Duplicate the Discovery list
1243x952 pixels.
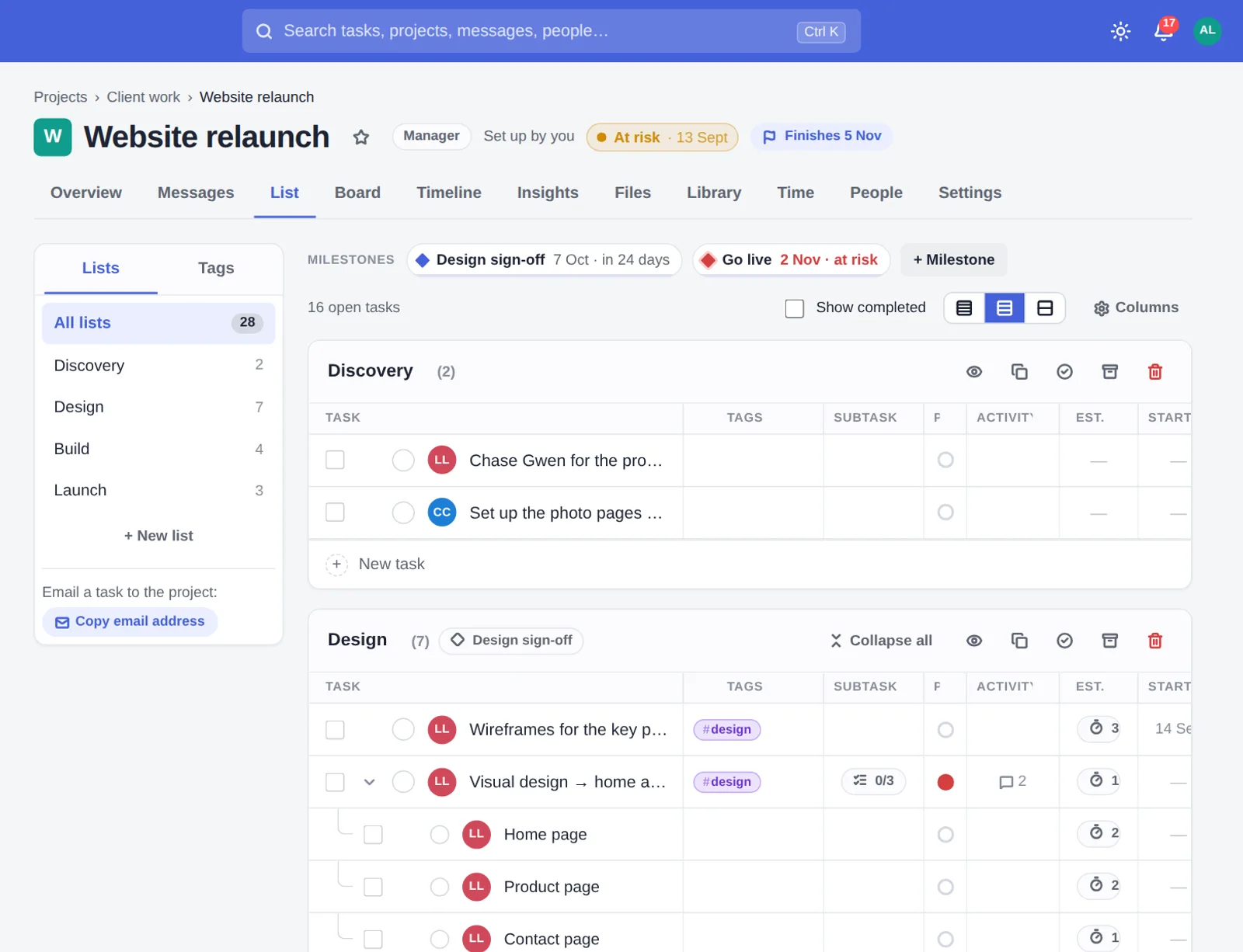pos(1019,372)
